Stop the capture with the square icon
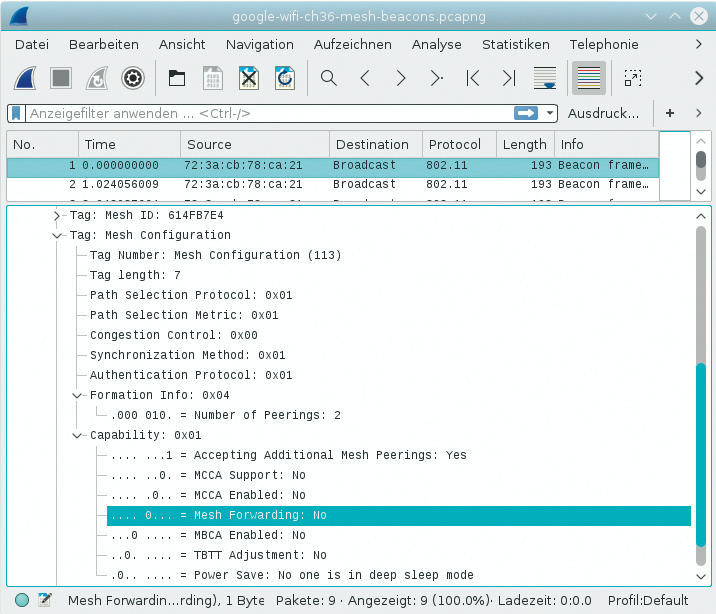The height and width of the screenshot is (614, 716). [61, 78]
